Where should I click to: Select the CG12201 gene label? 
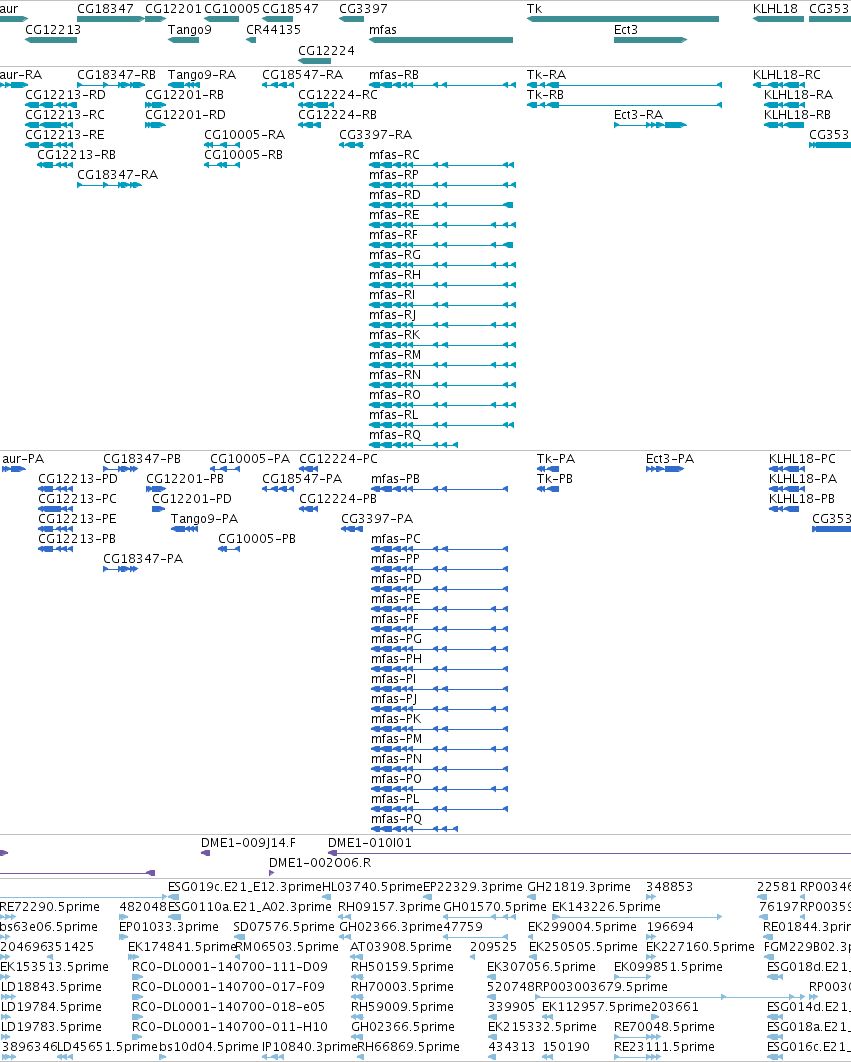coord(173,9)
